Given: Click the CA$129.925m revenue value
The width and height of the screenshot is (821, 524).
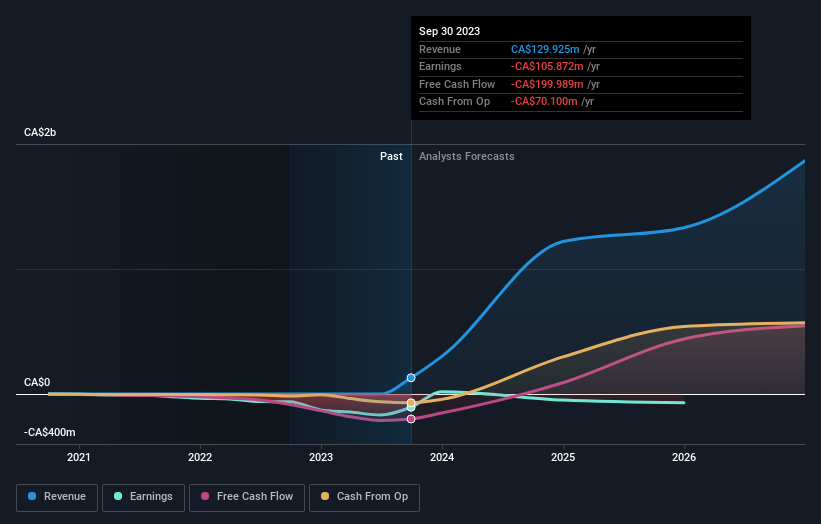Looking at the screenshot, I should [x=545, y=49].
